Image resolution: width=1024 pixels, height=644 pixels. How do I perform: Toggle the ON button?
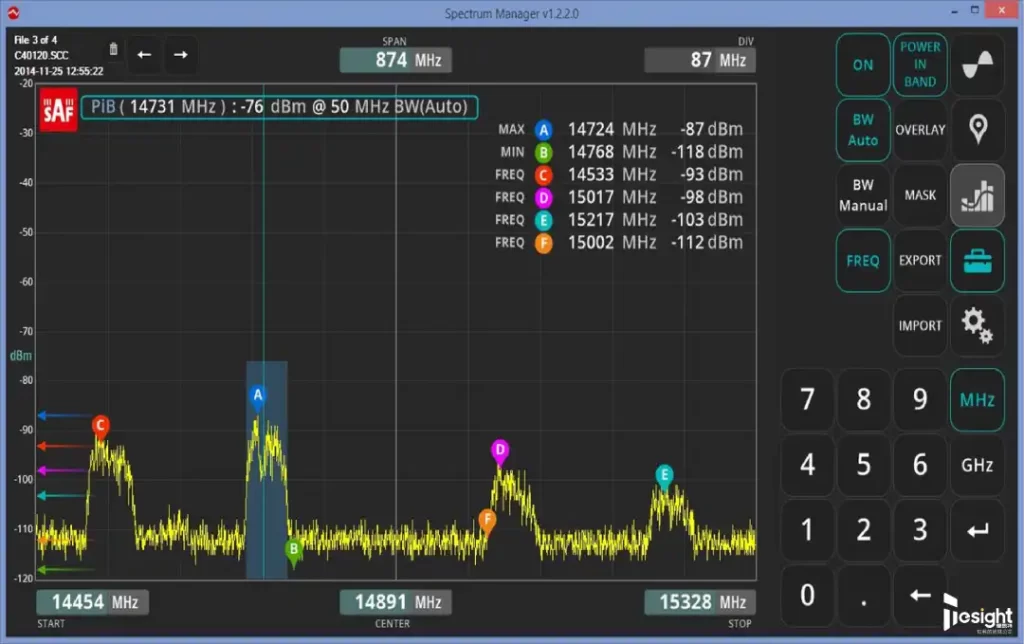point(863,65)
